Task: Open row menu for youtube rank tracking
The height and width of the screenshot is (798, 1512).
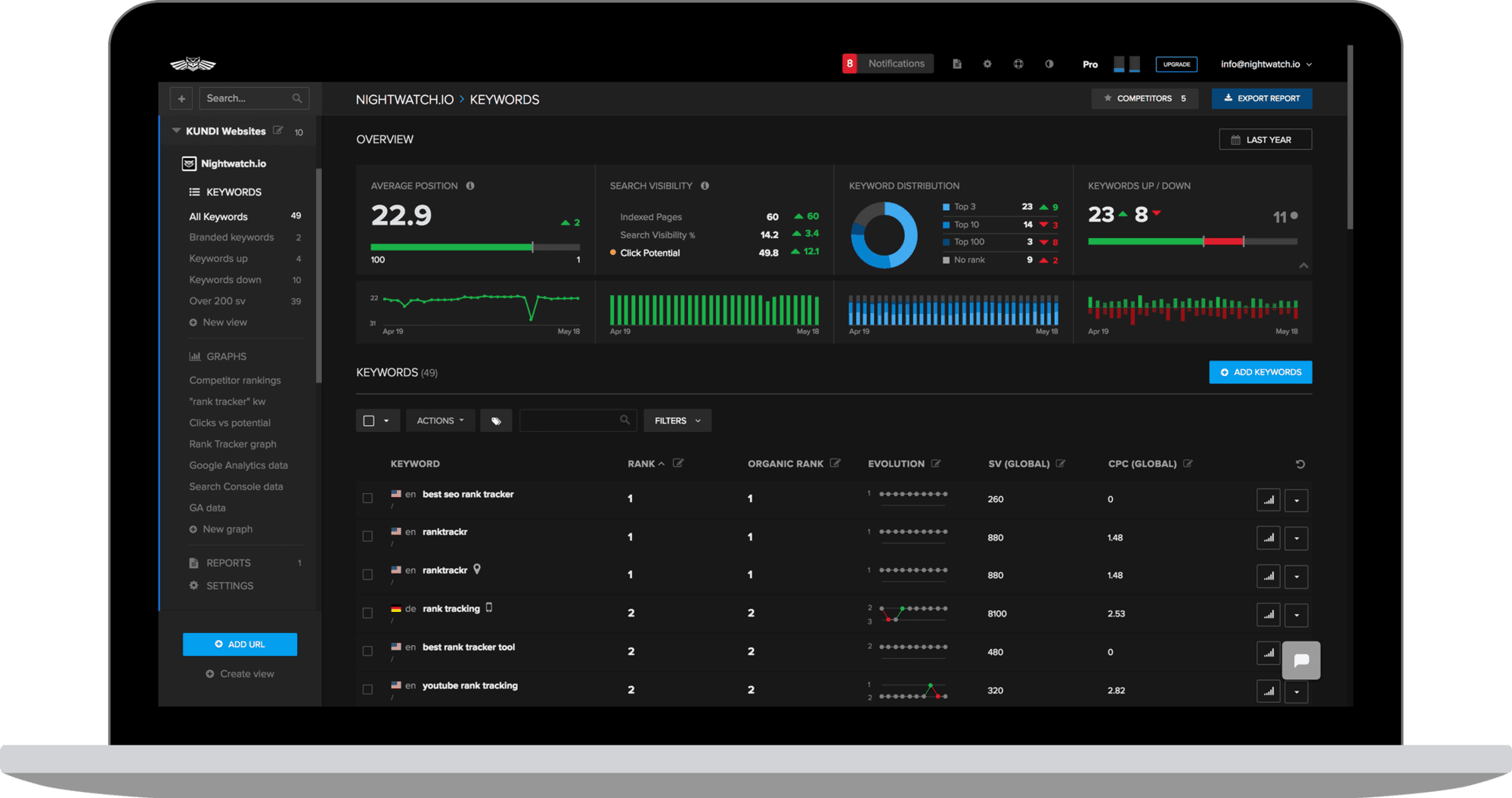Action: point(1297,691)
